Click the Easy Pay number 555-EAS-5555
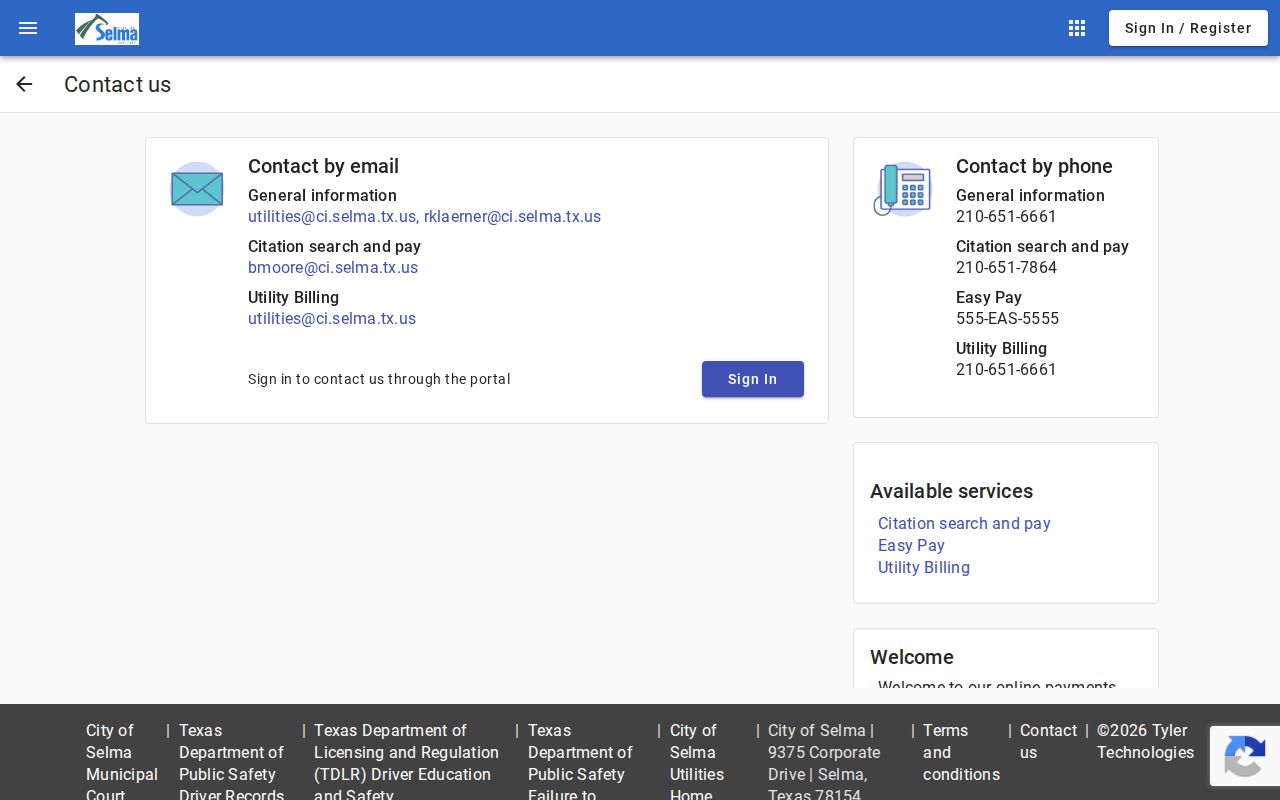The width and height of the screenshot is (1280, 800). pyautogui.click(x=1007, y=319)
